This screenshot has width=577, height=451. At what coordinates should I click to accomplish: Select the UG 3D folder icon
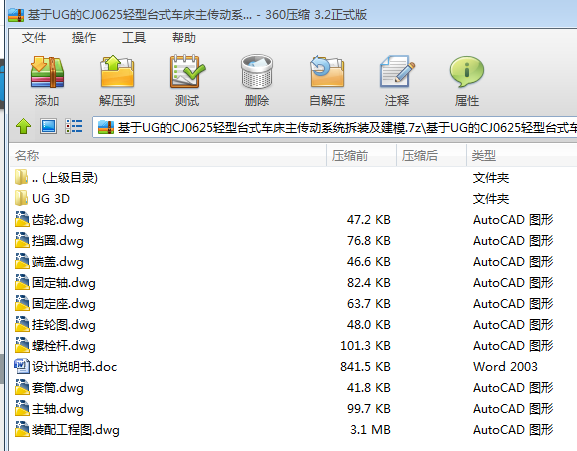[21, 198]
